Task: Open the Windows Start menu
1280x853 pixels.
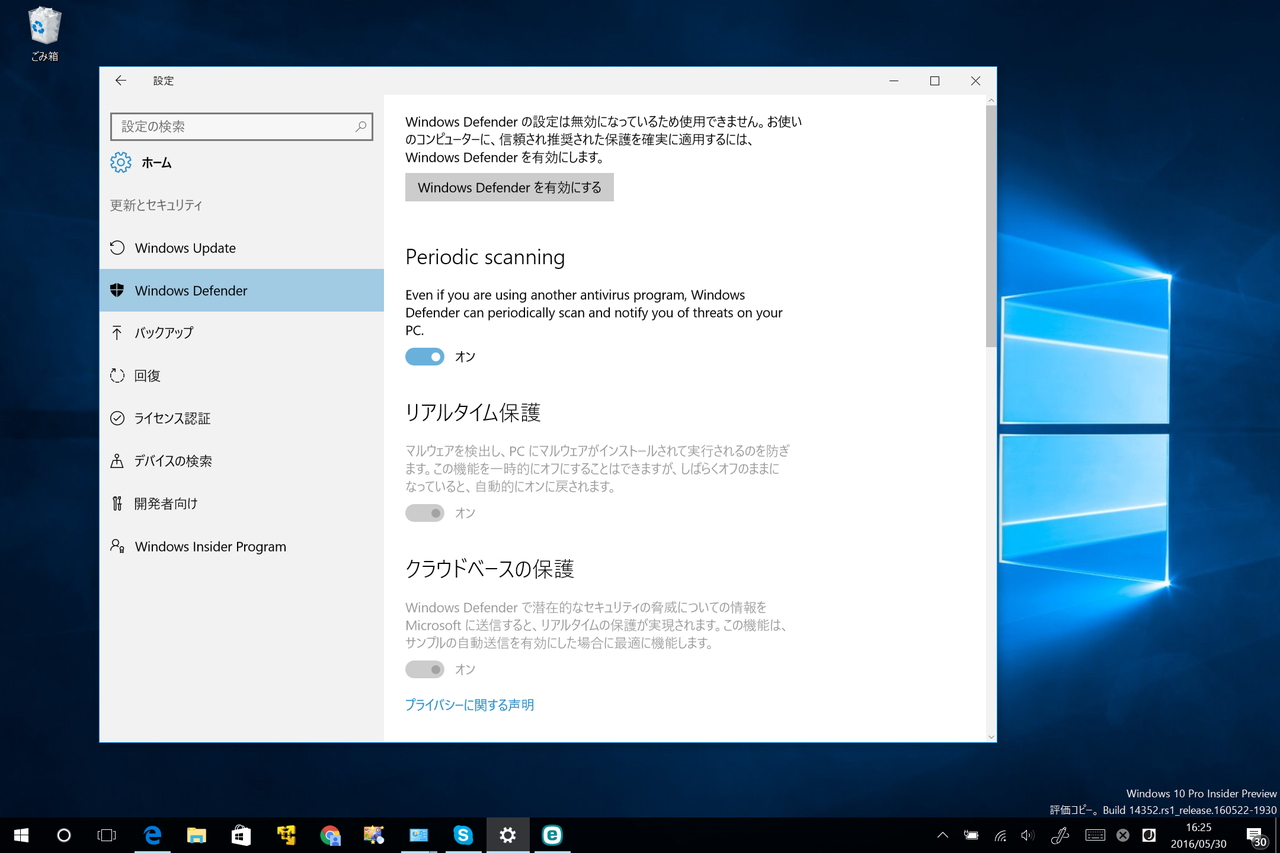Action: click(21, 835)
